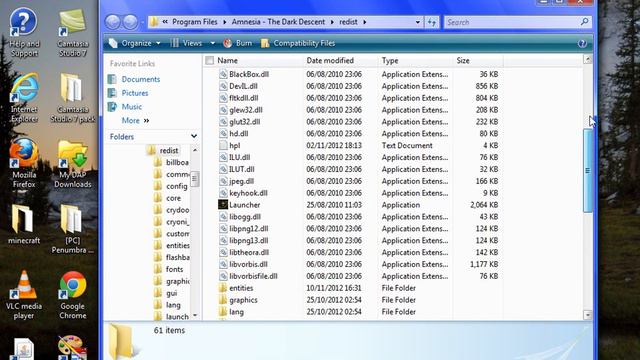Select the minecraft desktop folder

tap(24, 224)
